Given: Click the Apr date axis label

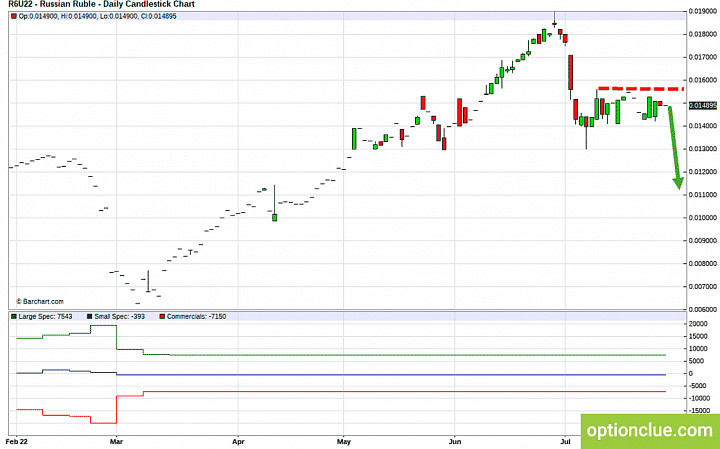Looking at the screenshot, I should tap(238, 442).
